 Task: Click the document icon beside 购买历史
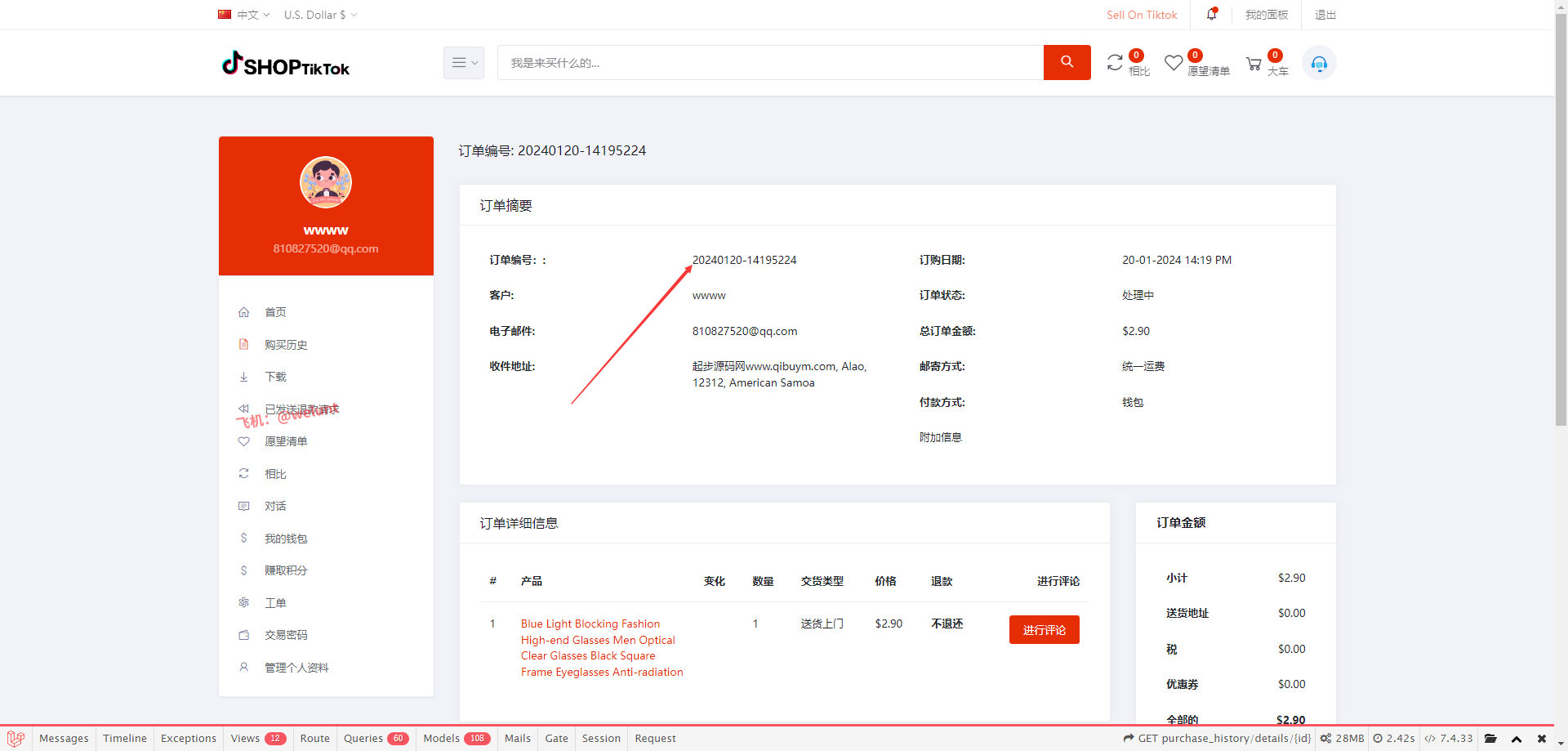(x=243, y=345)
